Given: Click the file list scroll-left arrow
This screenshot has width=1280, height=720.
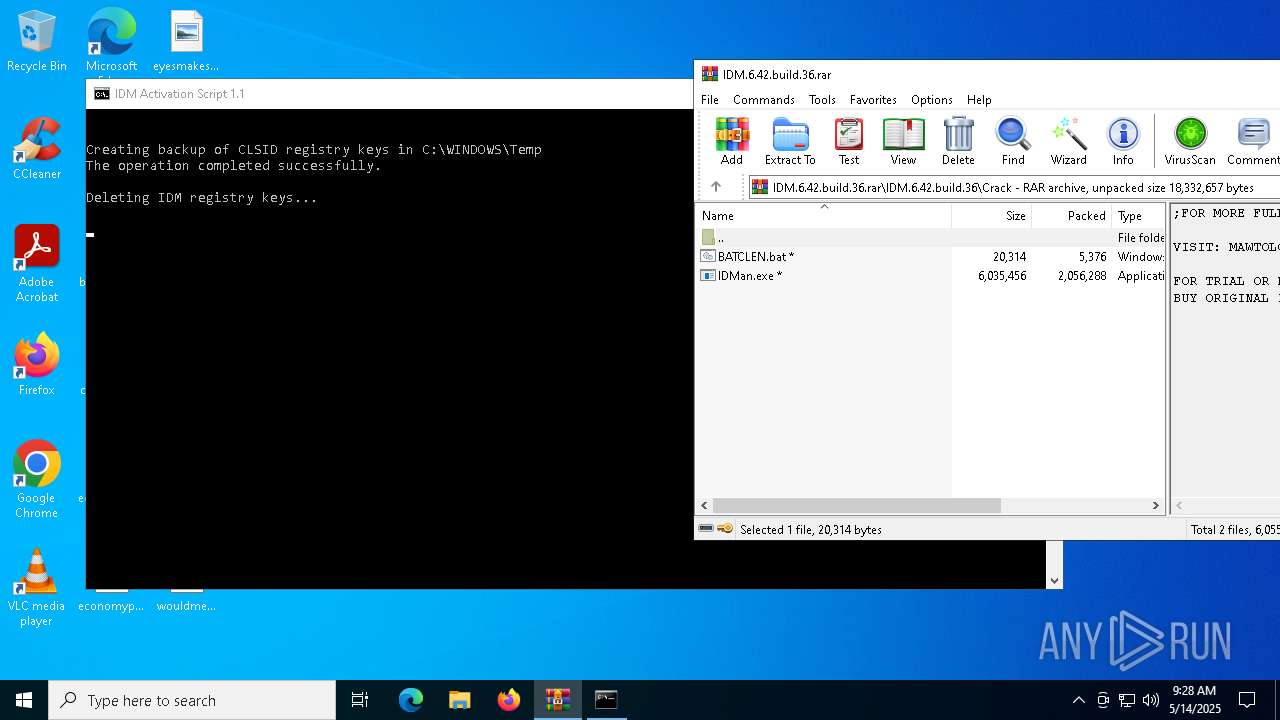Looking at the screenshot, I should pyautogui.click(x=705, y=506).
